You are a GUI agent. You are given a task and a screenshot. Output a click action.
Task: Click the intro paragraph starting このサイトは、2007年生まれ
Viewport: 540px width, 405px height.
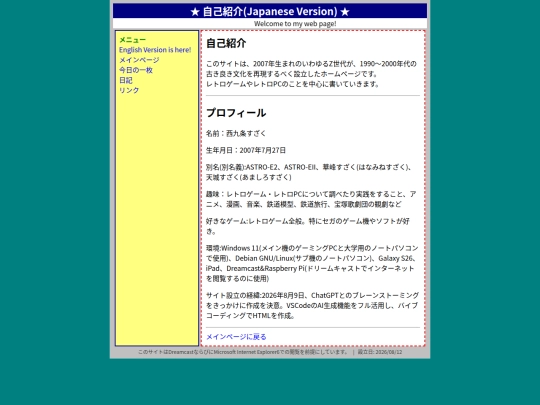point(311,74)
